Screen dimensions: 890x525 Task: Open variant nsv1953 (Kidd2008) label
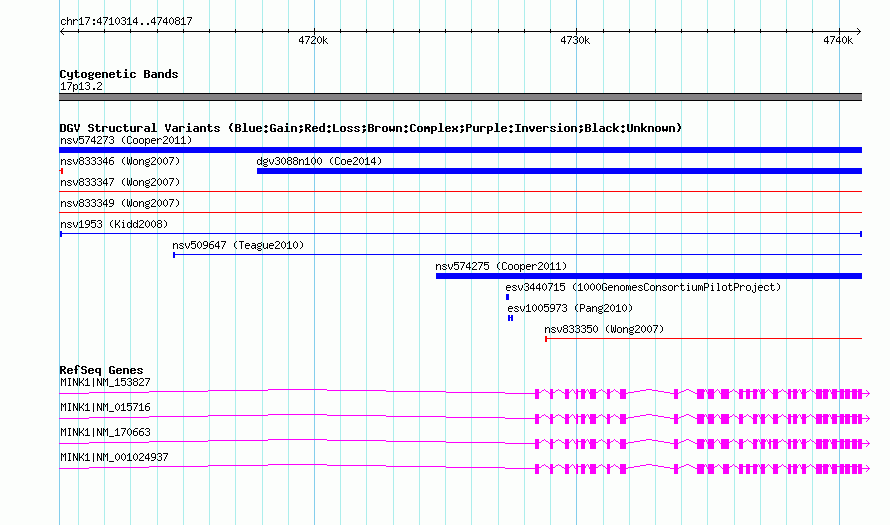pos(114,224)
